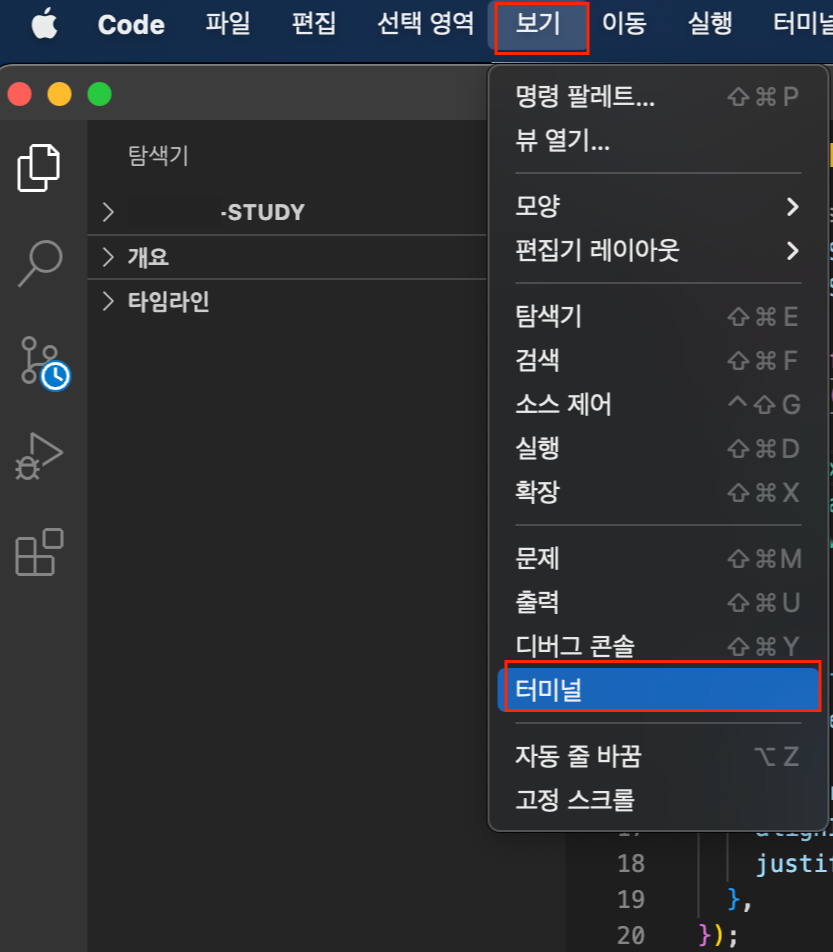The width and height of the screenshot is (833, 952).
Task: Click line number 19 in editor
Action: [631, 899]
